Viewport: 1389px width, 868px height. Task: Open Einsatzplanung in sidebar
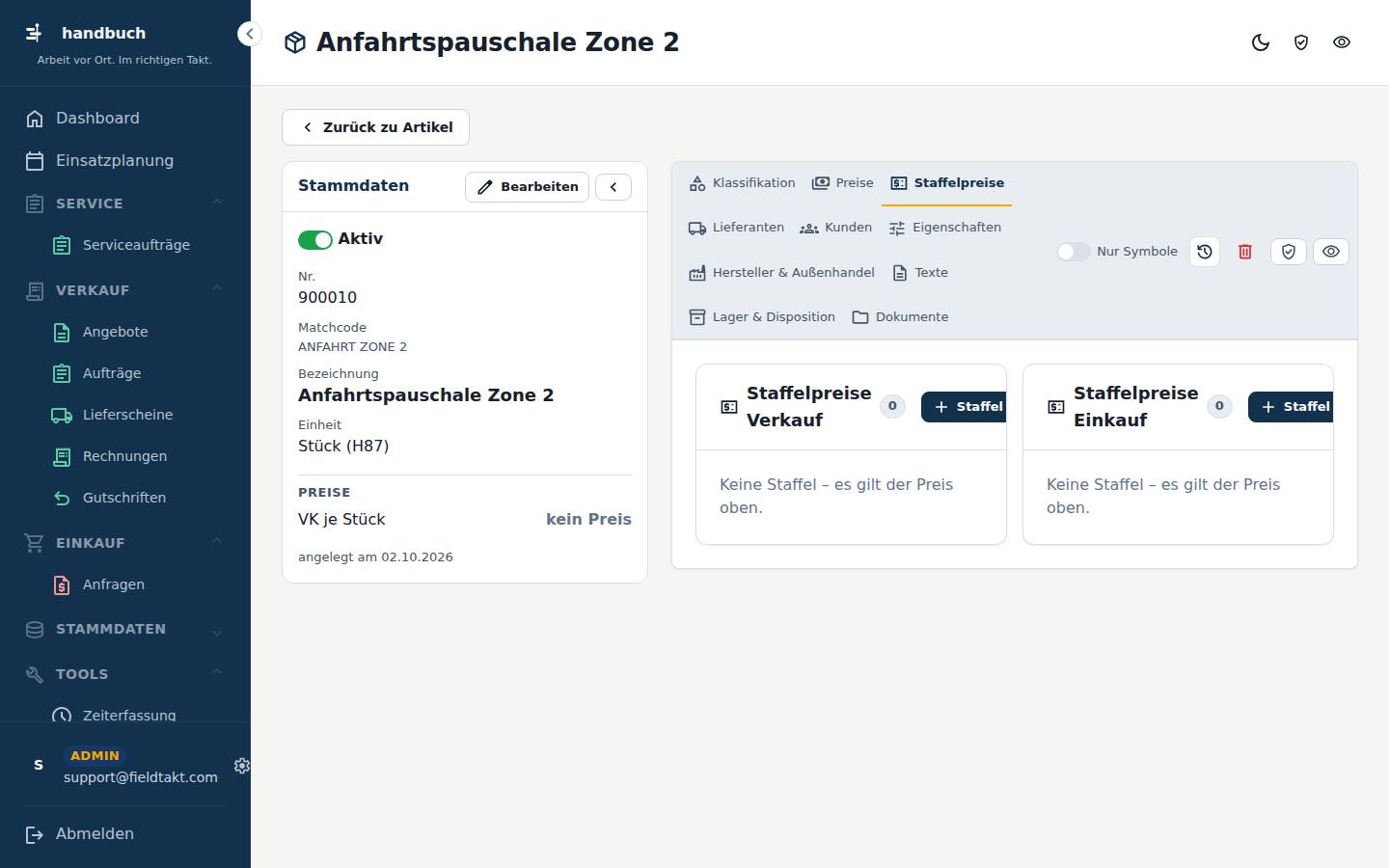point(125,161)
